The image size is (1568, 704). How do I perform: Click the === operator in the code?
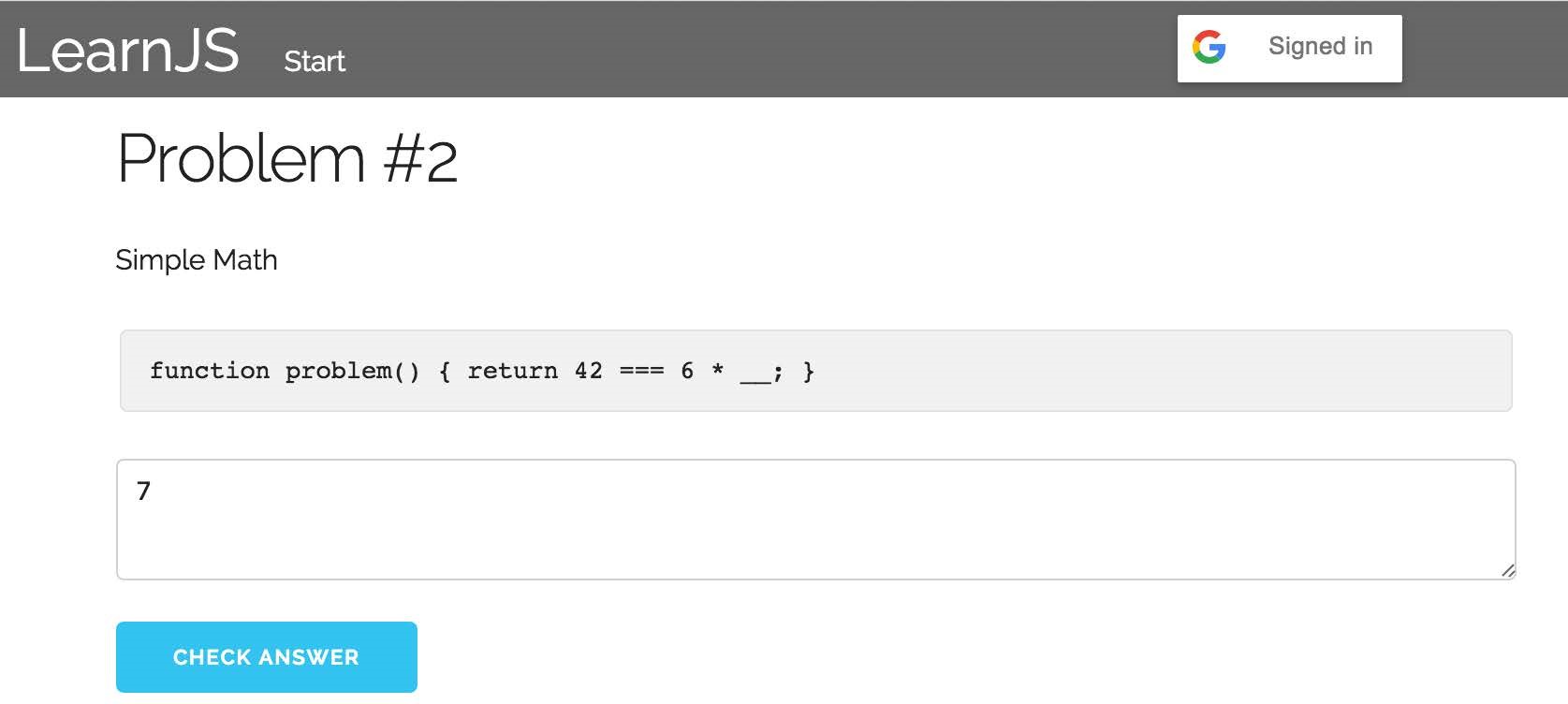coord(642,371)
